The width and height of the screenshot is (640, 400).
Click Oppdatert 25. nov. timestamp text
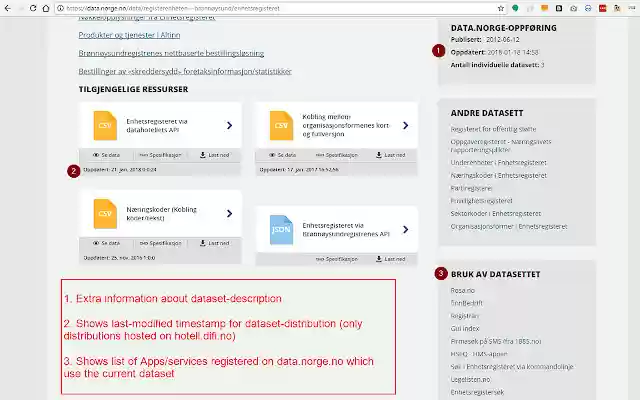tap(119, 258)
